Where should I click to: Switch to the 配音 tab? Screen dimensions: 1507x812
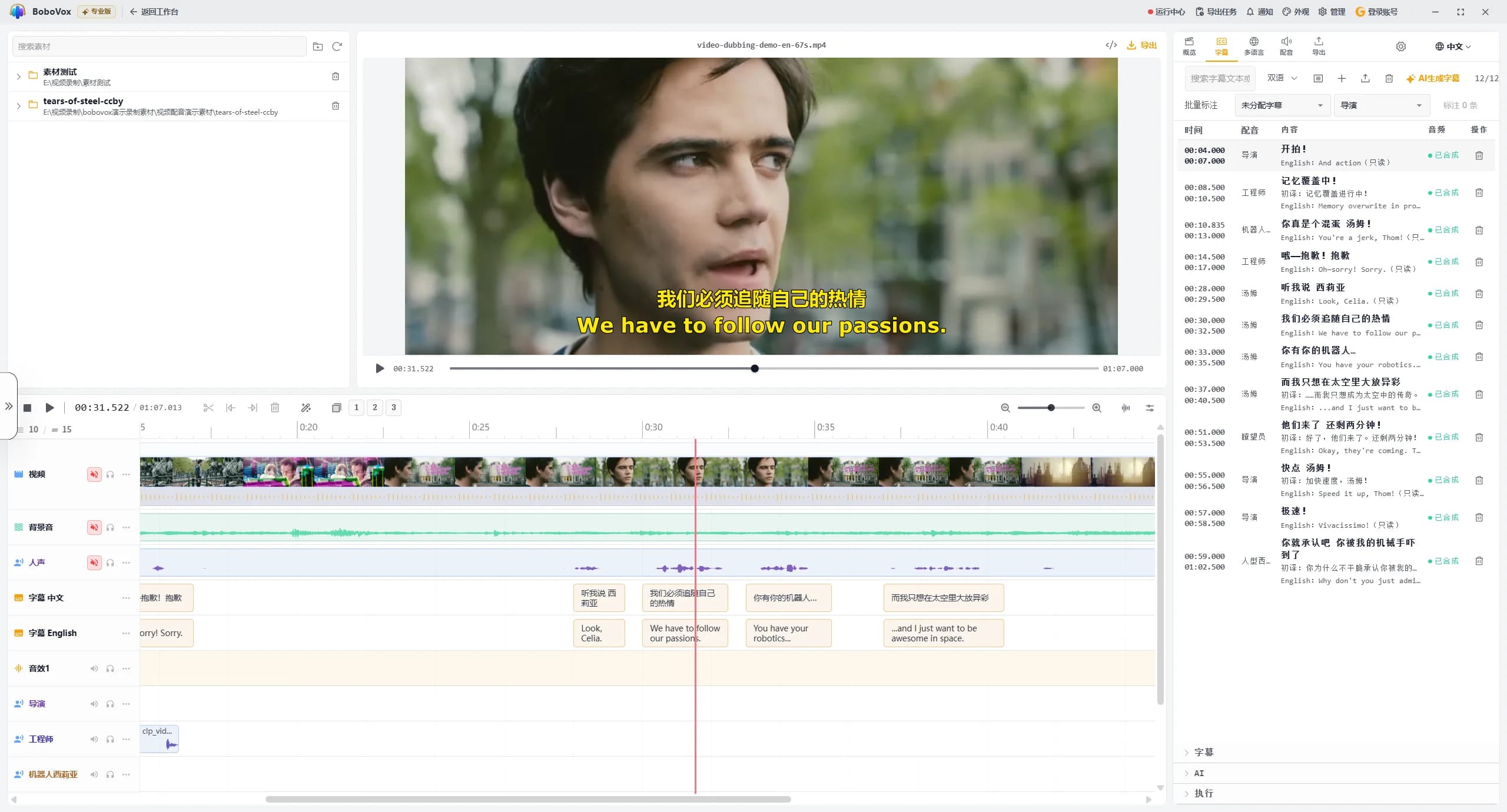coord(1286,46)
